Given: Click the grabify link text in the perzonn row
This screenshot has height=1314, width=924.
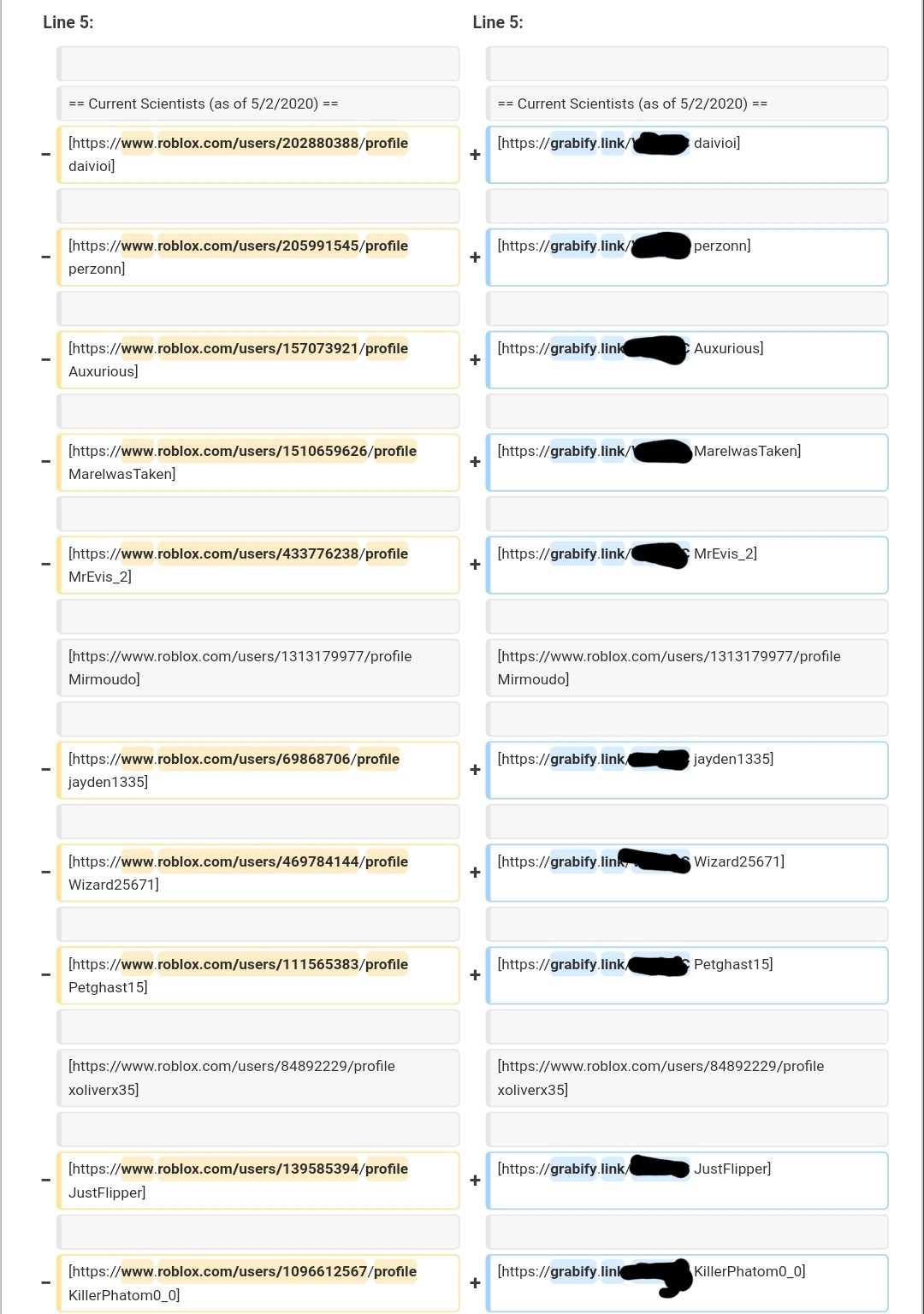Looking at the screenshot, I should click(587, 246).
